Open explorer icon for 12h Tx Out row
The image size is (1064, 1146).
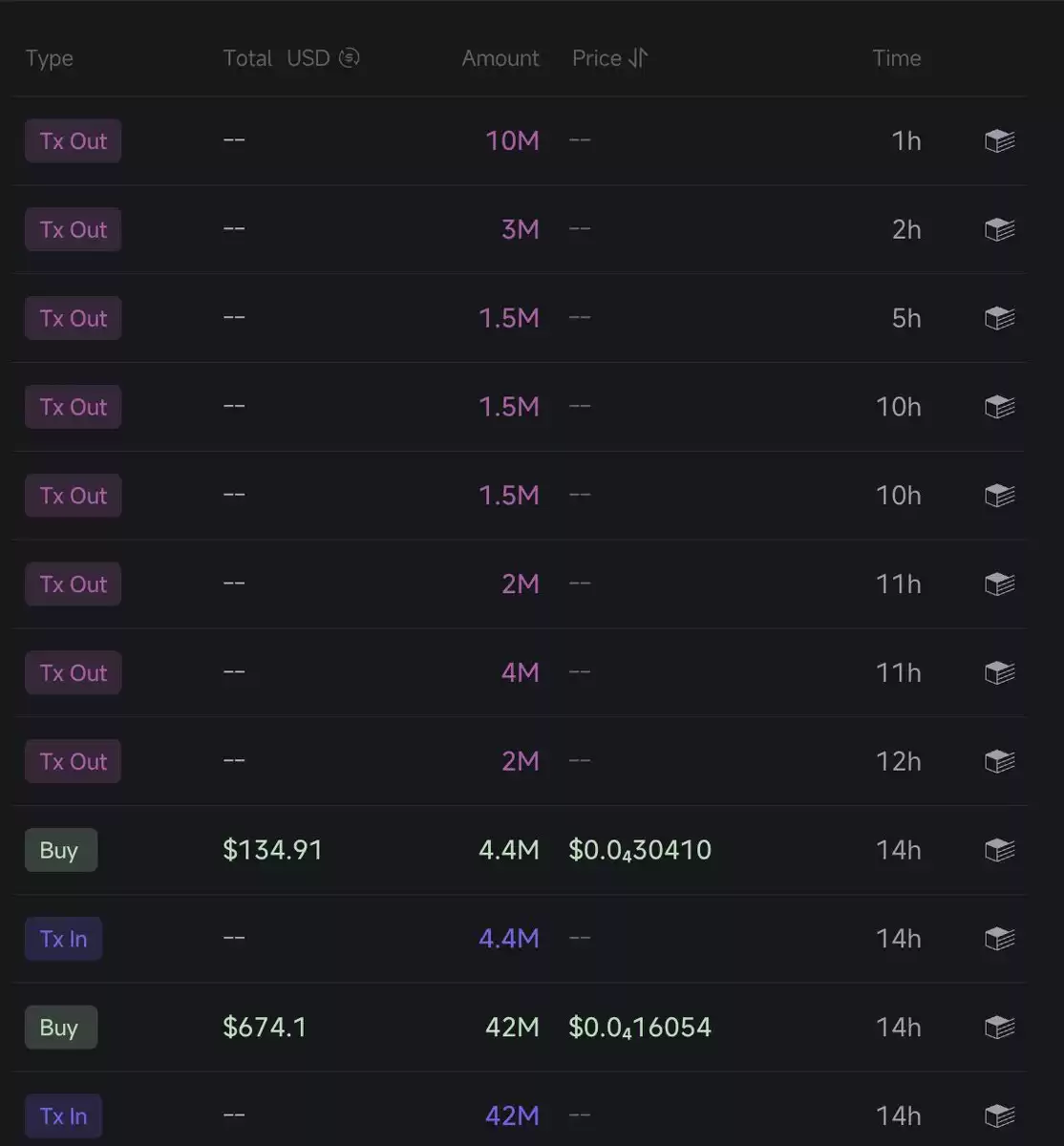(x=999, y=761)
